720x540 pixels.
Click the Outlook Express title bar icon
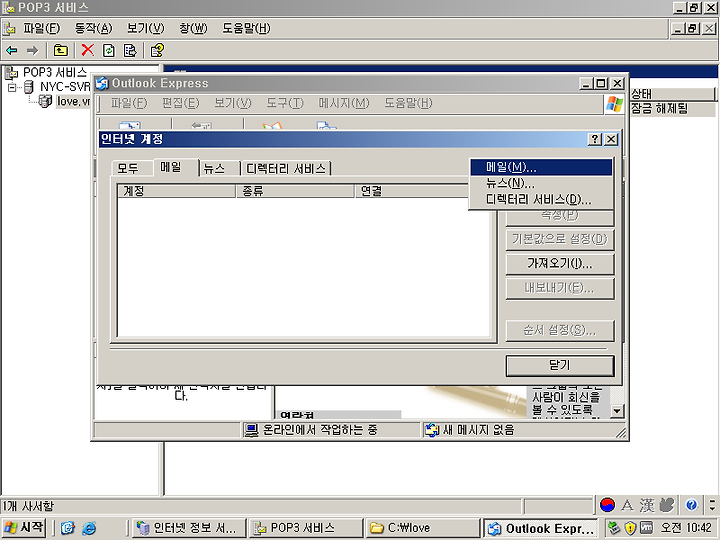coord(102,83)
